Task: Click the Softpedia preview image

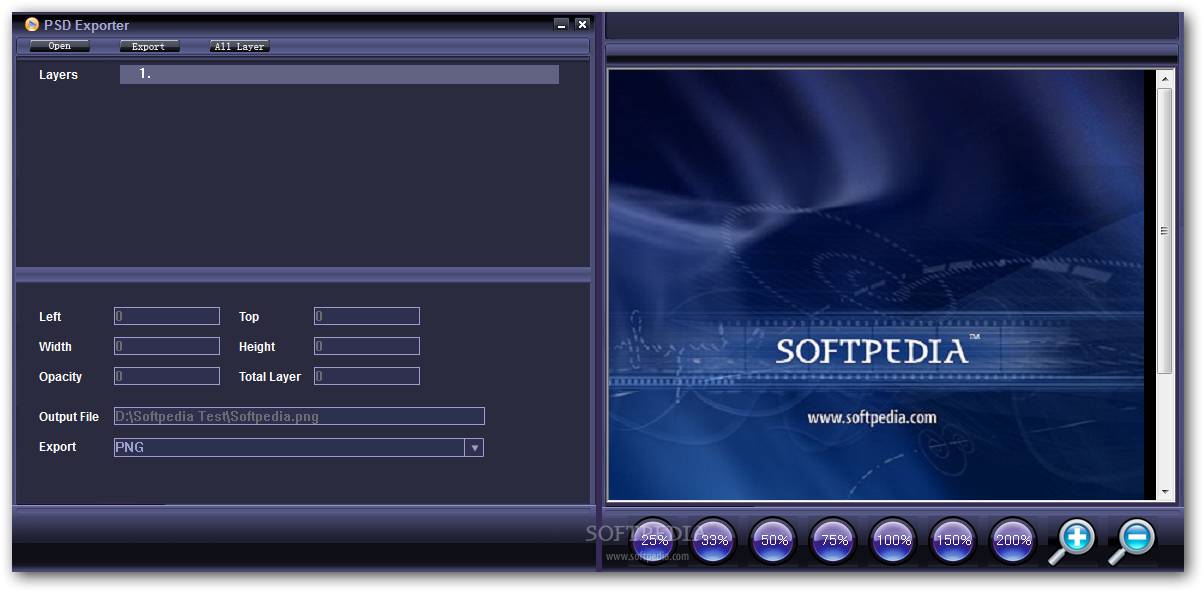Action: [877, 284]
